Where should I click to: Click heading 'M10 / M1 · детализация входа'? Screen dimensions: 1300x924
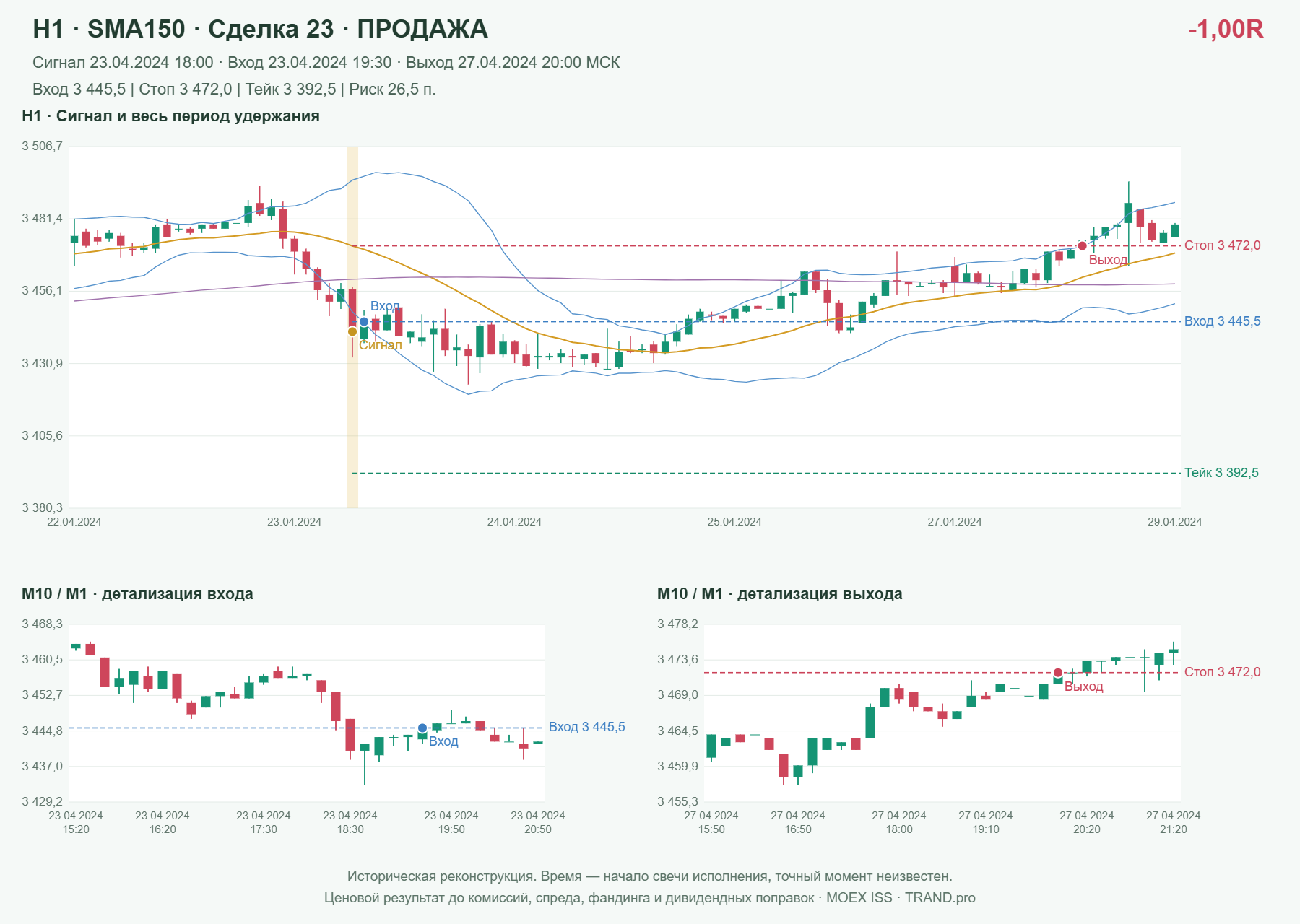click(x=137, y=594)
